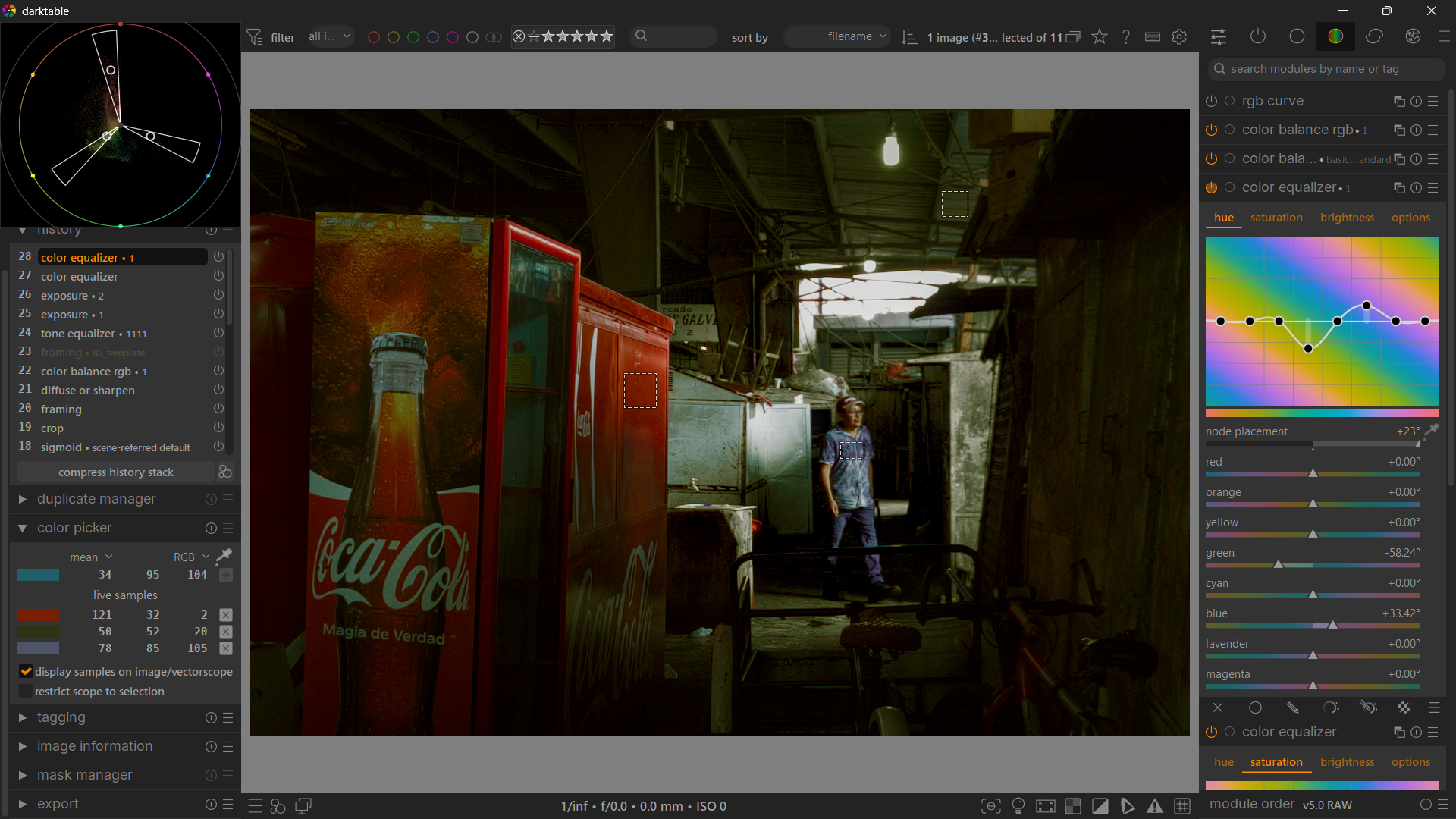This screenshot has height=819, width=1456.
Task: Add current color to live samples
Action: 226,575
